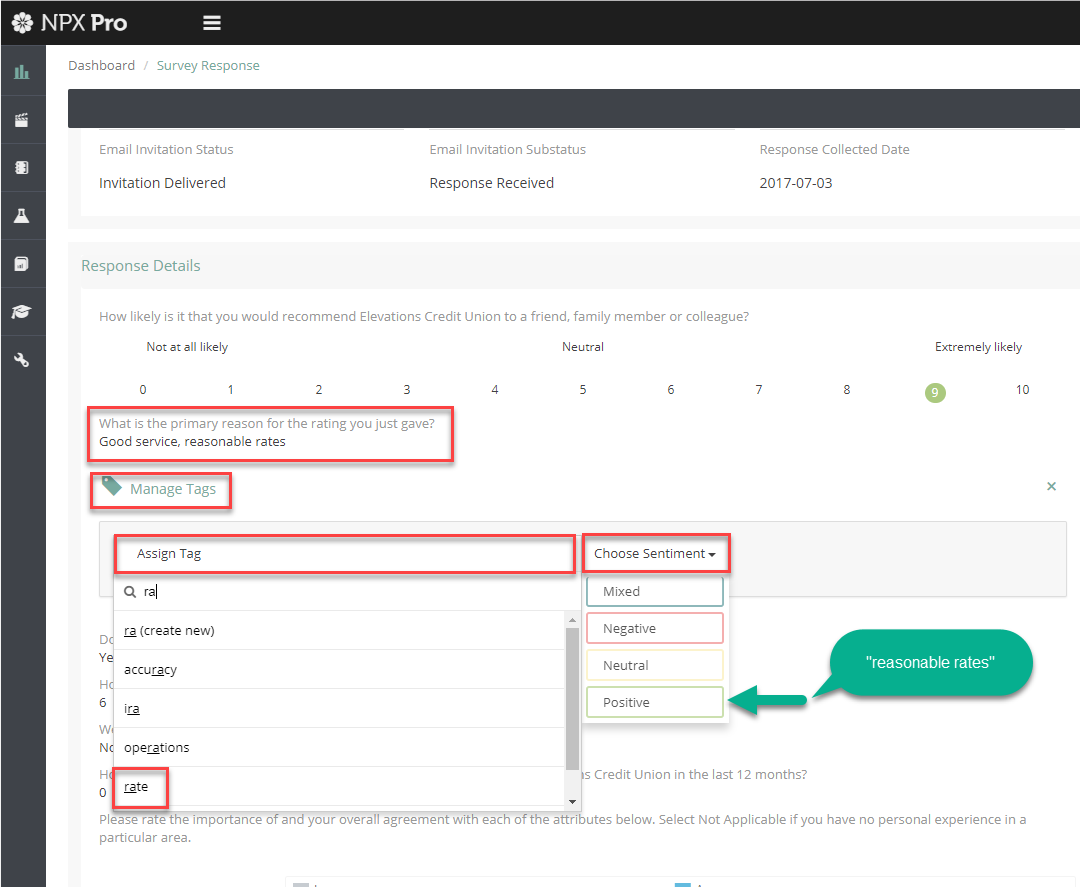This screenshot has height=887, width=1080.
Task: Select rating 8 on the likelihood scale
Action: pos(846,390)
